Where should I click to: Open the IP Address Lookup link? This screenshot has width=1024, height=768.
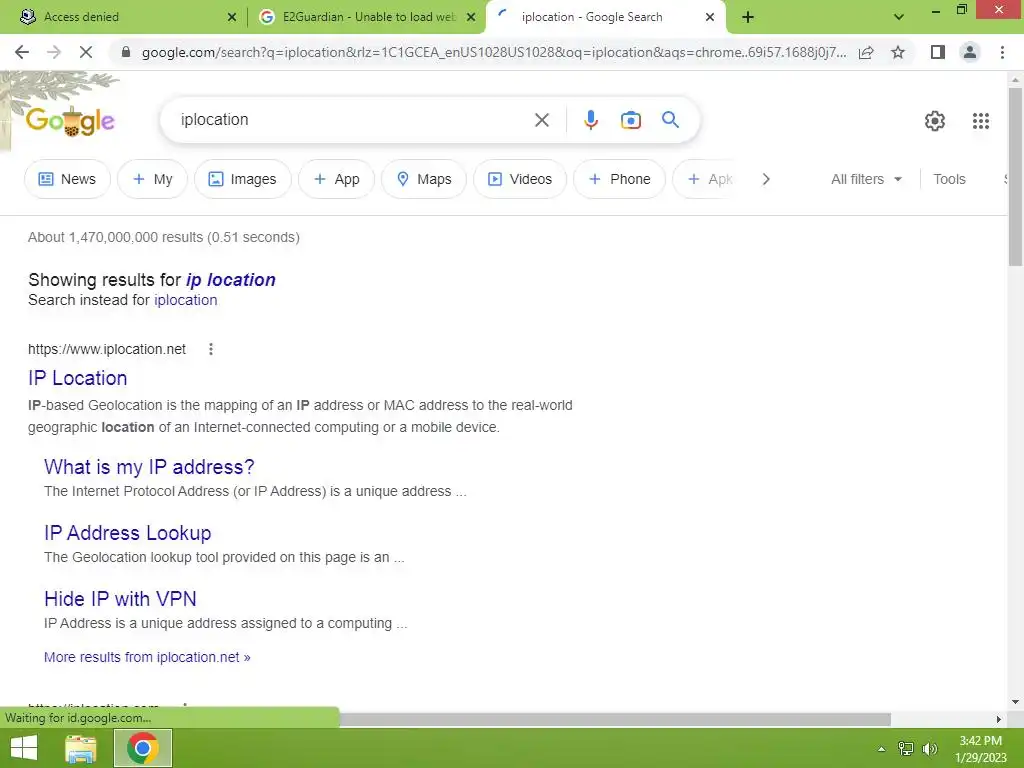click(x=127, y=533)
